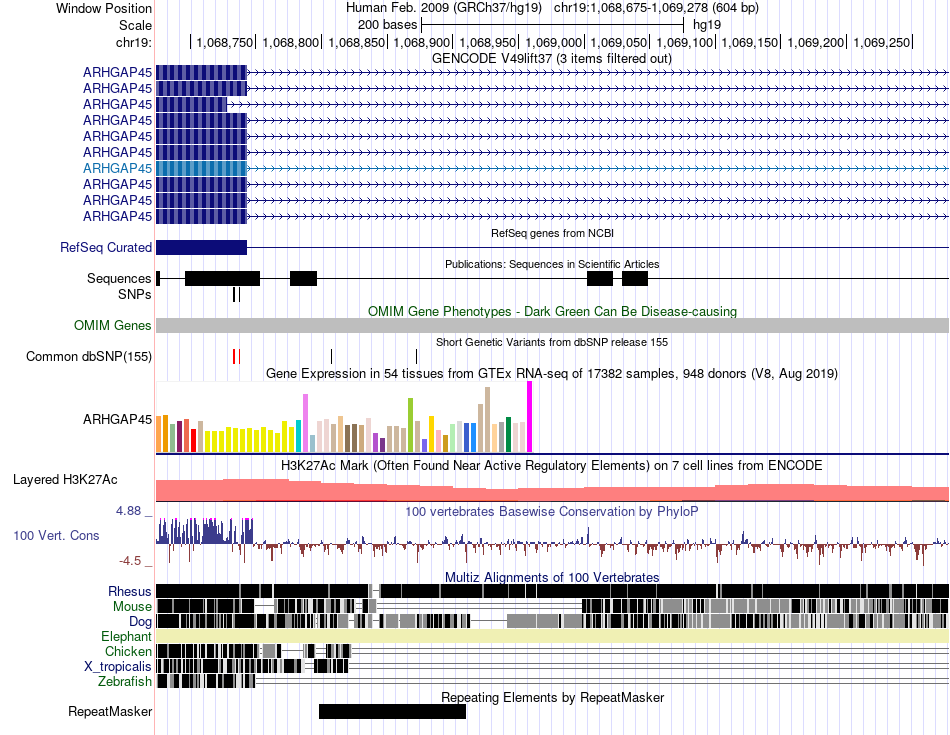The width and height of the screenshot is (950, 735).
Task: Select the ARHGAP45 transcript with the shorter exon block
Action: click(x=191, y=104)
